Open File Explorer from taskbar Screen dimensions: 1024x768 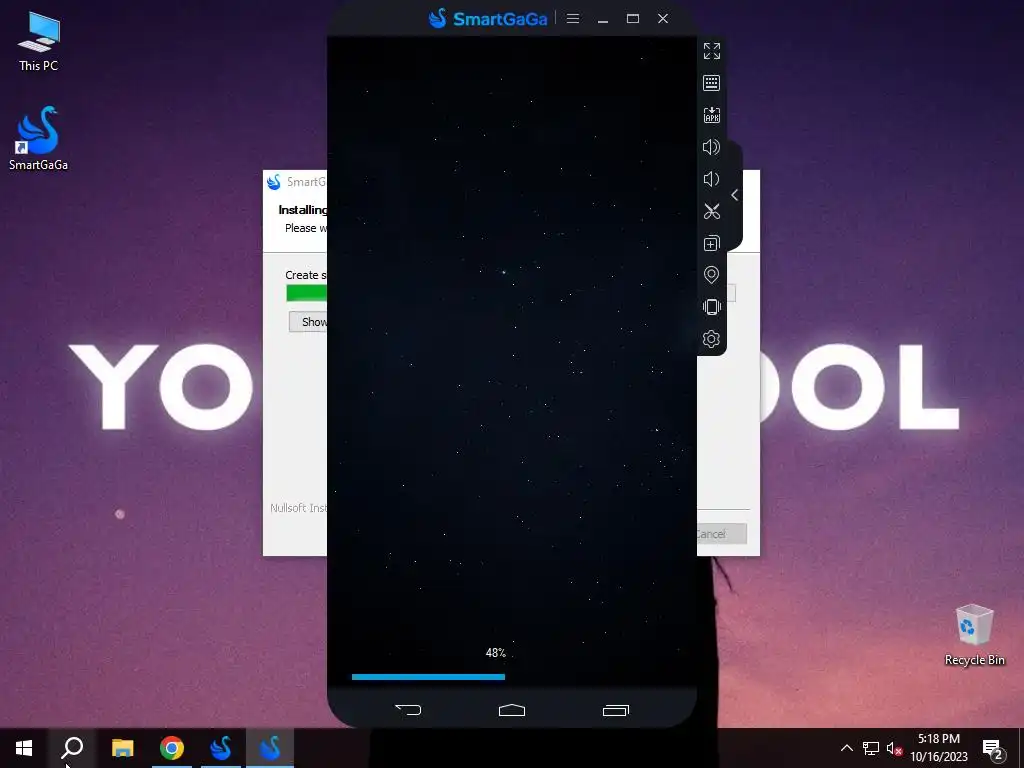pos(122,748)
